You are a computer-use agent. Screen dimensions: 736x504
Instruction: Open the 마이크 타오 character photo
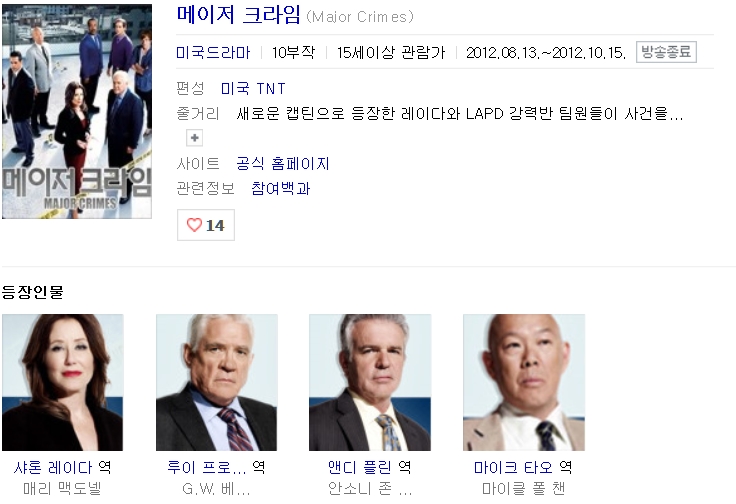[x=524, y=382]
